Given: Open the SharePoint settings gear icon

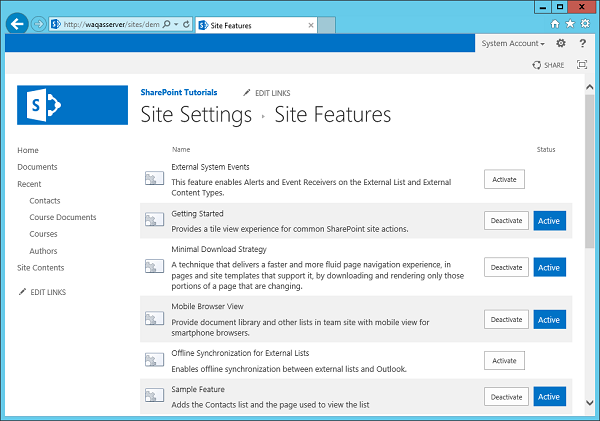Looking at the screenshot, I should [561, 44].
